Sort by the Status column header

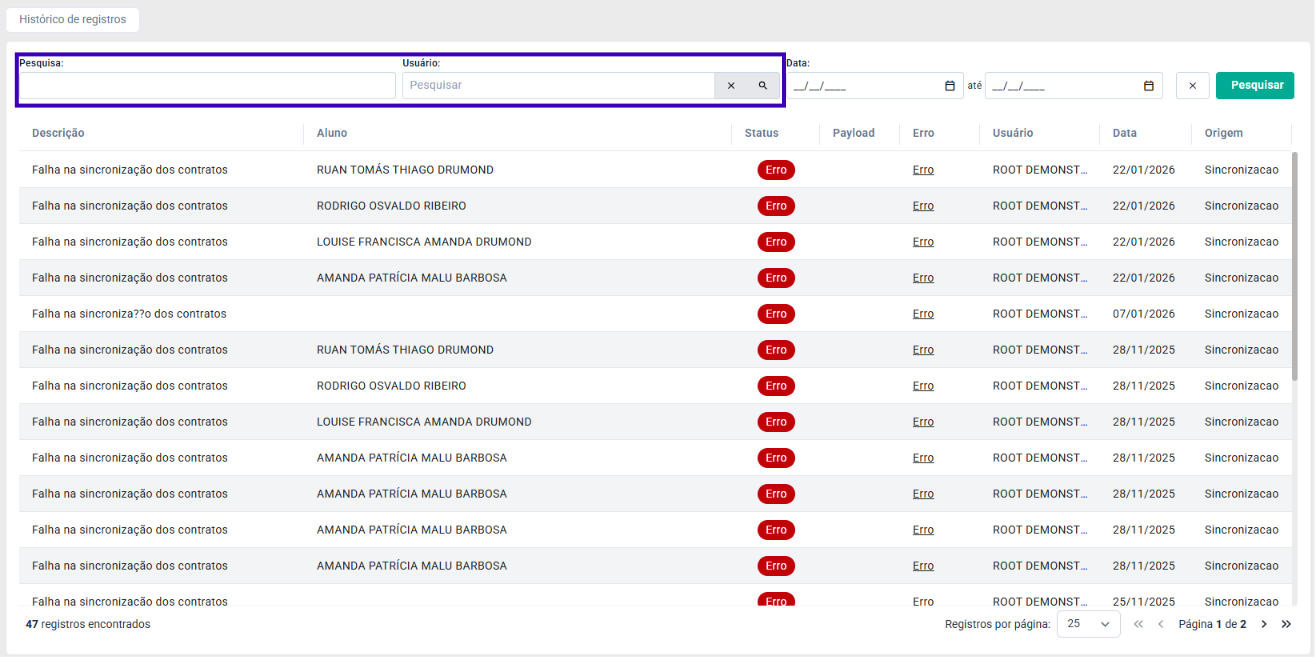[x=762, y=133]
